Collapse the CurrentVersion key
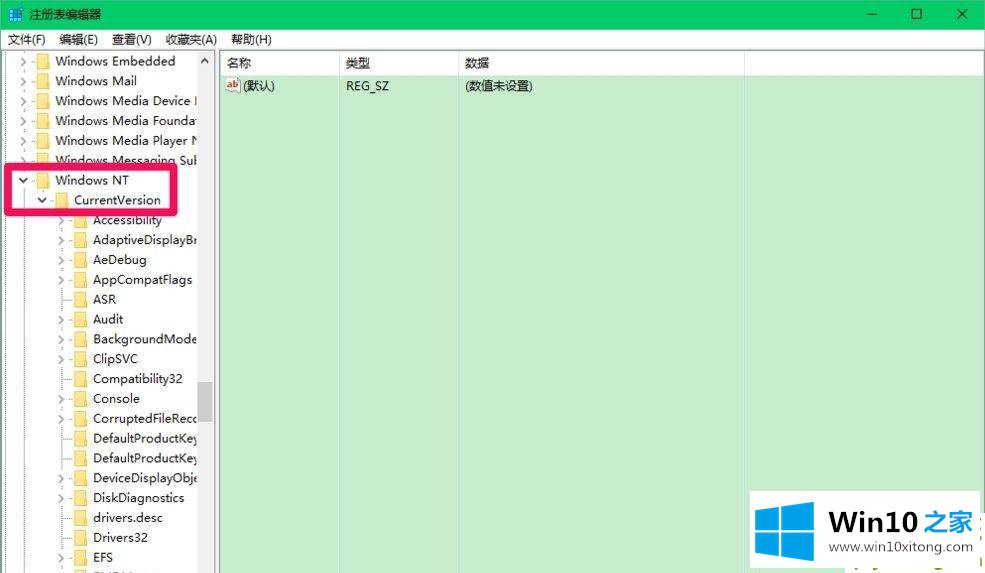Image resolution: width=985 pixels, height=573 pixels. click(x=42, y=200)
